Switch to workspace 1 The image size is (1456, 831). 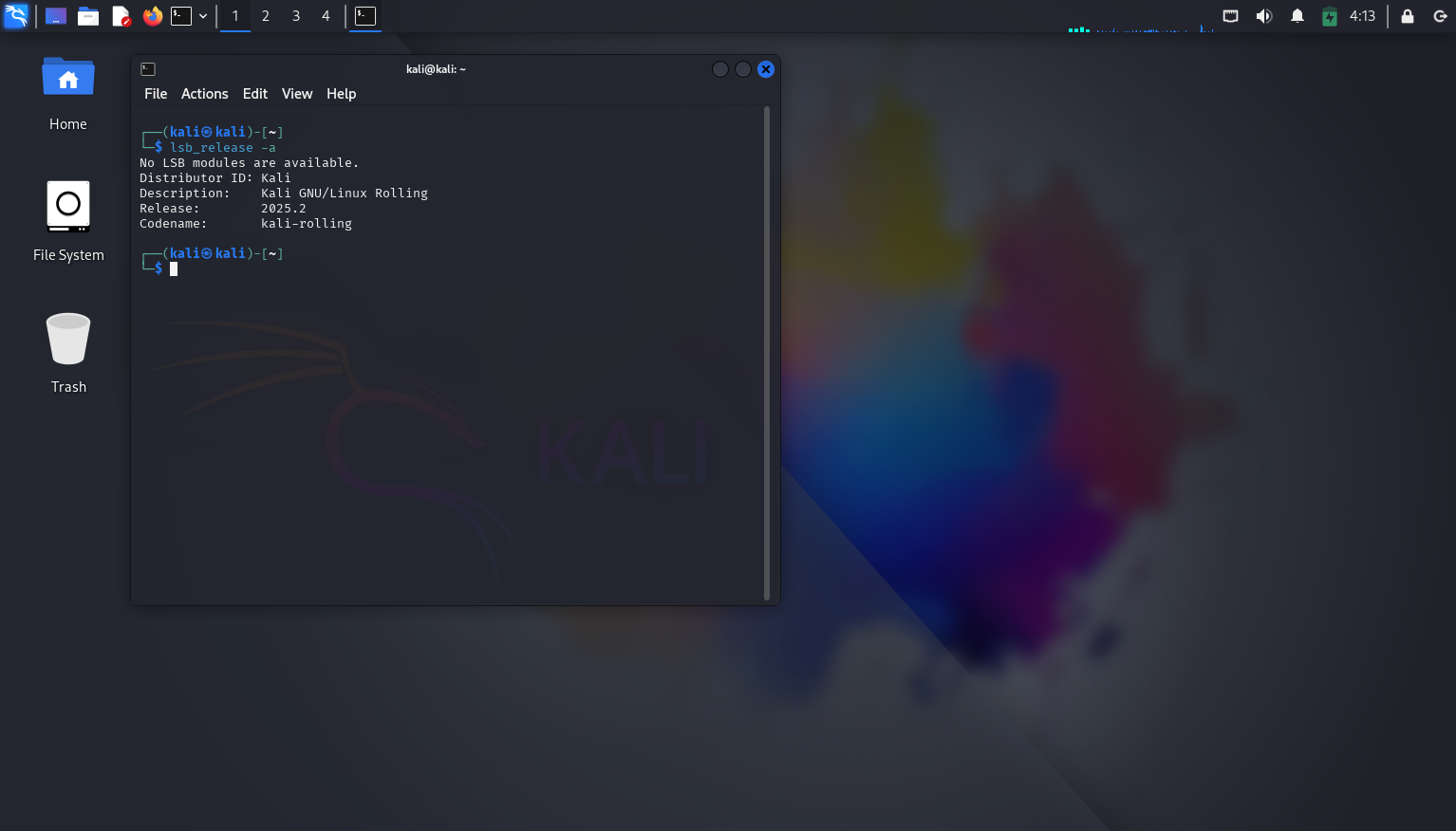pyautogui.click(x=235, y=16)
